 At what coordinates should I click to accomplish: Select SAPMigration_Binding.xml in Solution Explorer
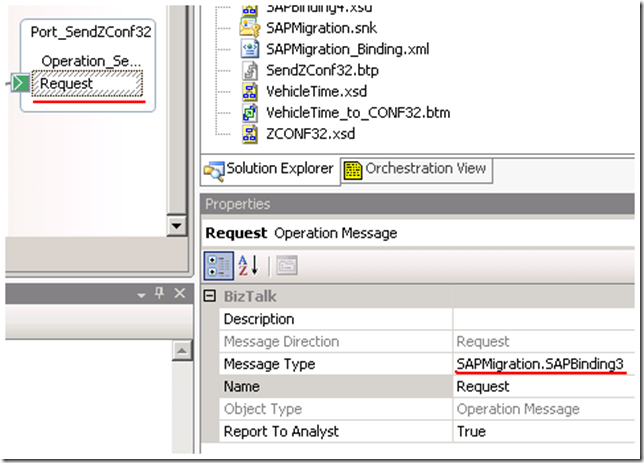pos(347,49)
